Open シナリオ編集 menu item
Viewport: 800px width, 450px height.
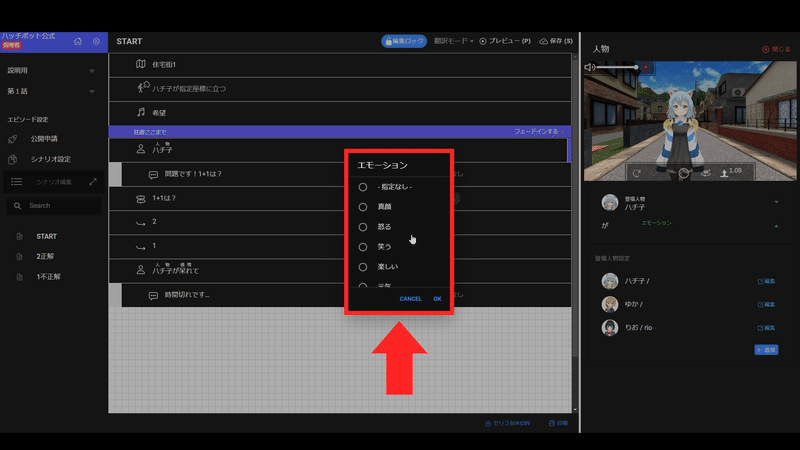coord(54,182)
